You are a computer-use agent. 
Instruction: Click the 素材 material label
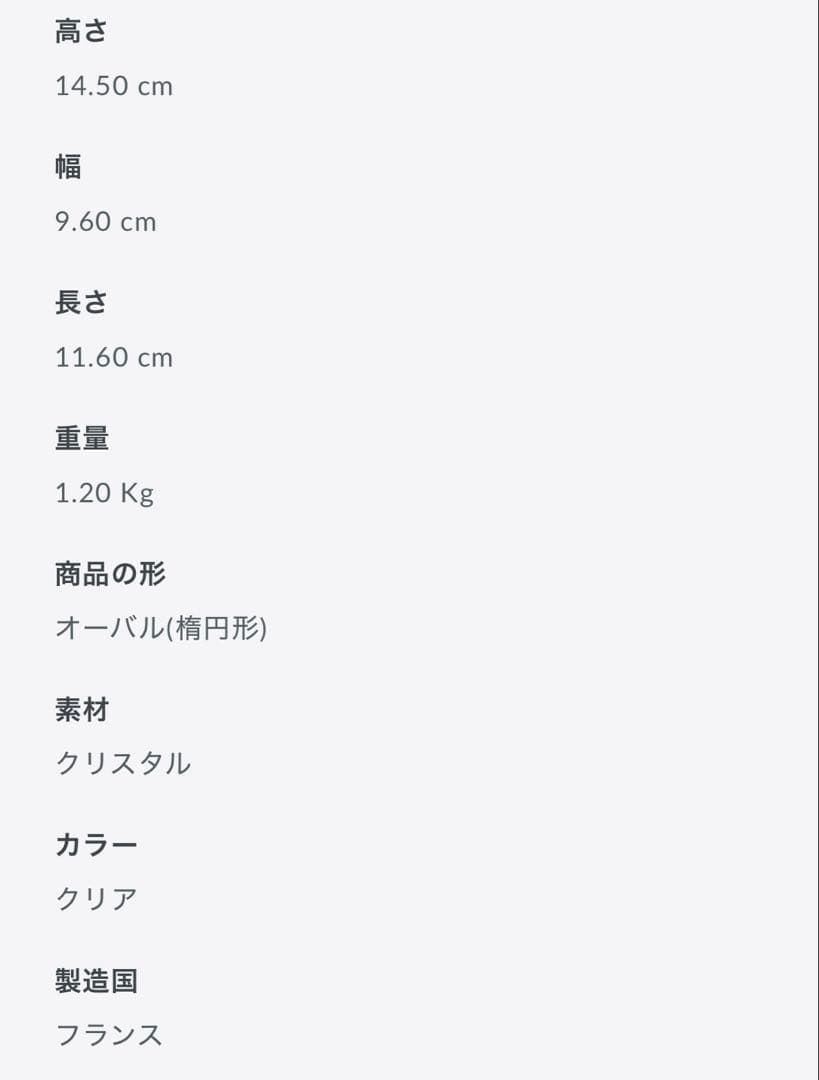tap(82, 710)
